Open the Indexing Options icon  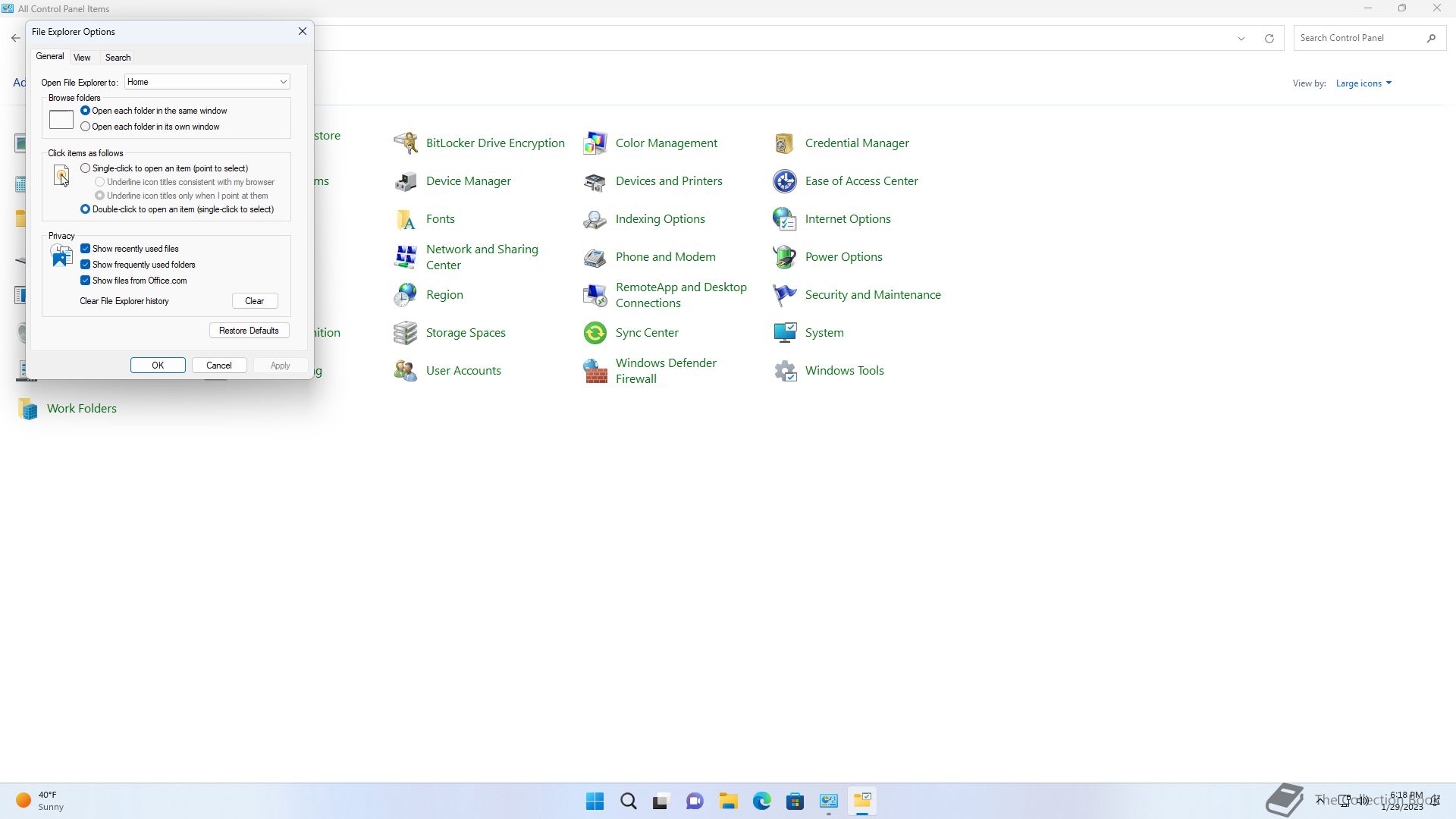(595, 218)
